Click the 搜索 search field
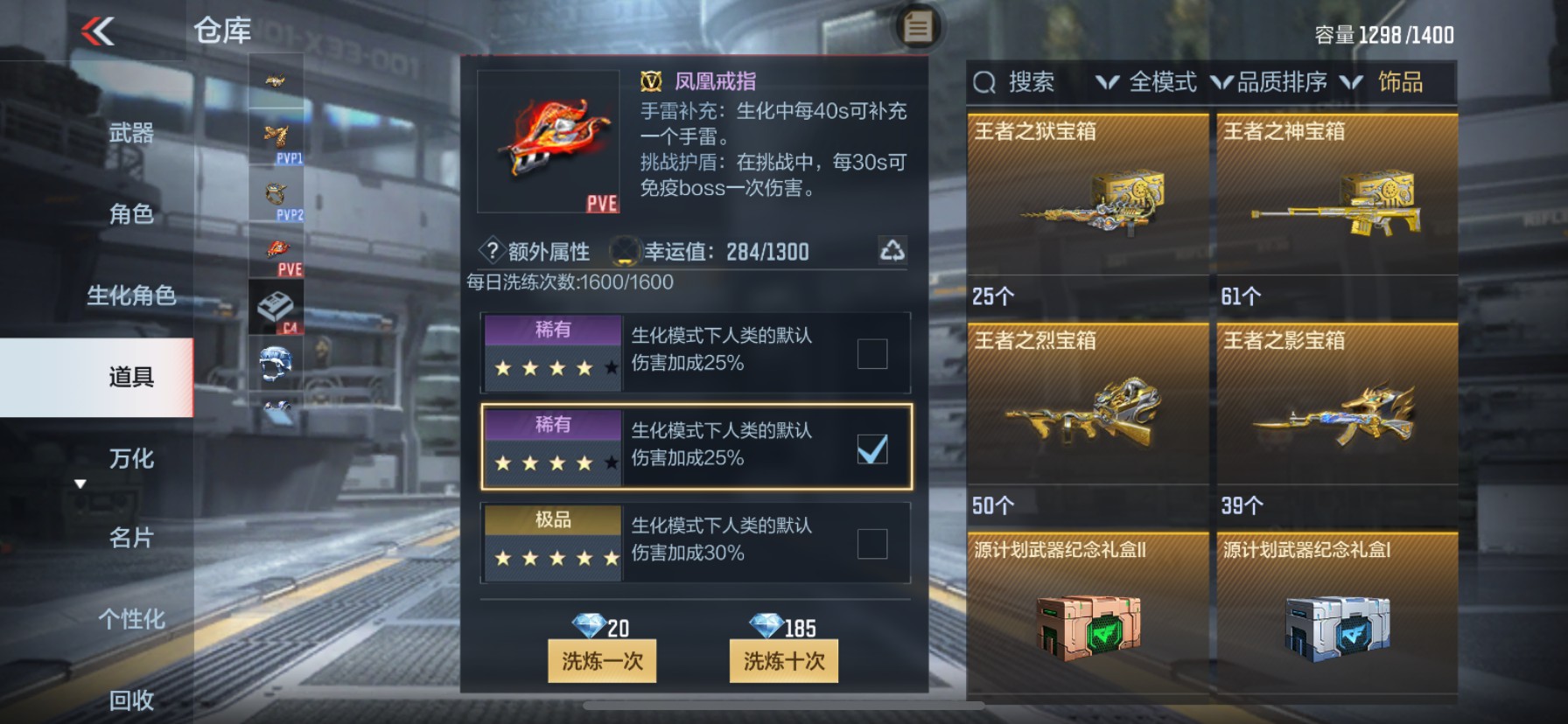 1025,82
